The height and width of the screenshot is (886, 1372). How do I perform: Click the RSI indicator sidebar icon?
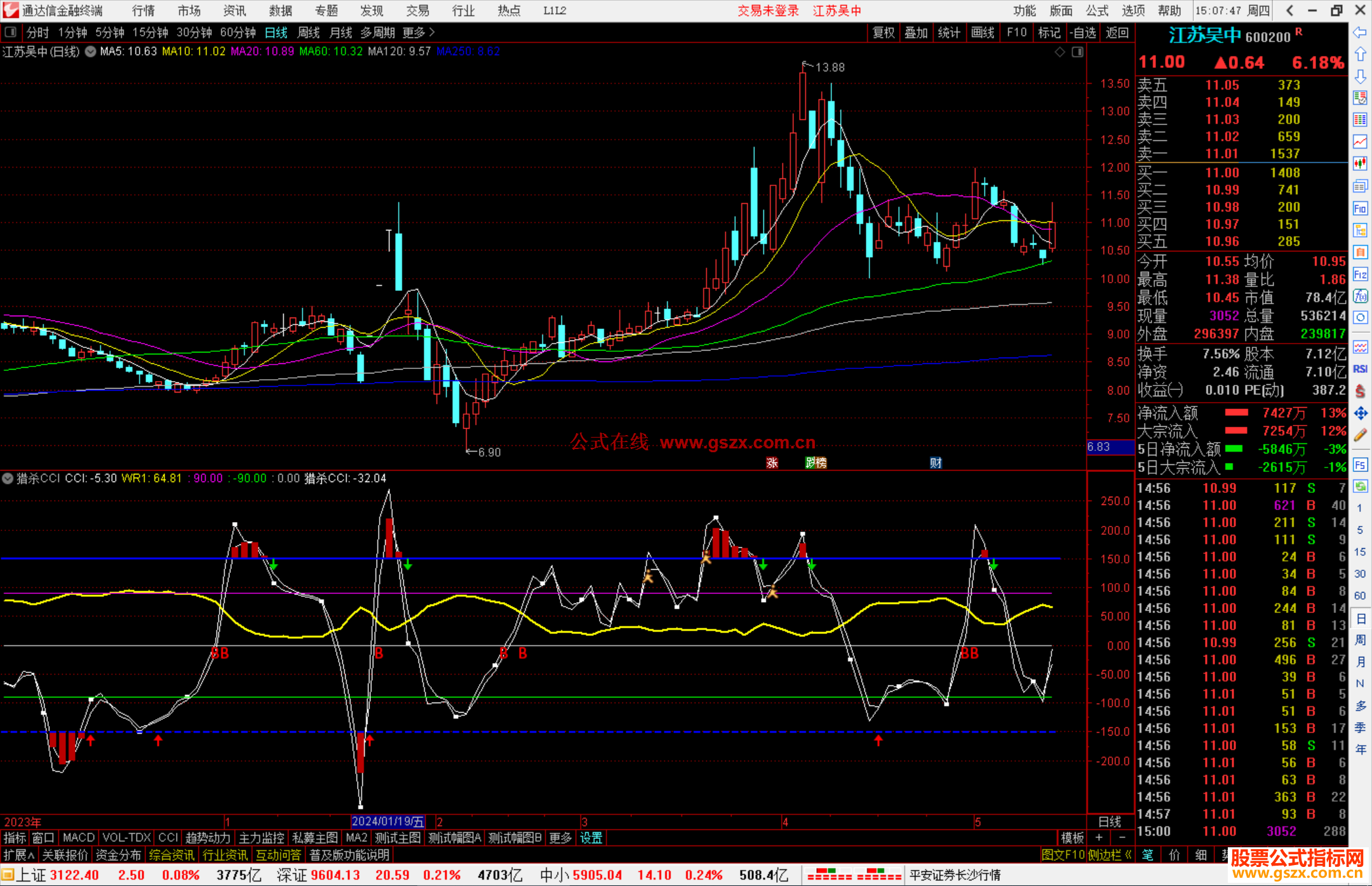pyautogui.click(x=1360, y=369)
